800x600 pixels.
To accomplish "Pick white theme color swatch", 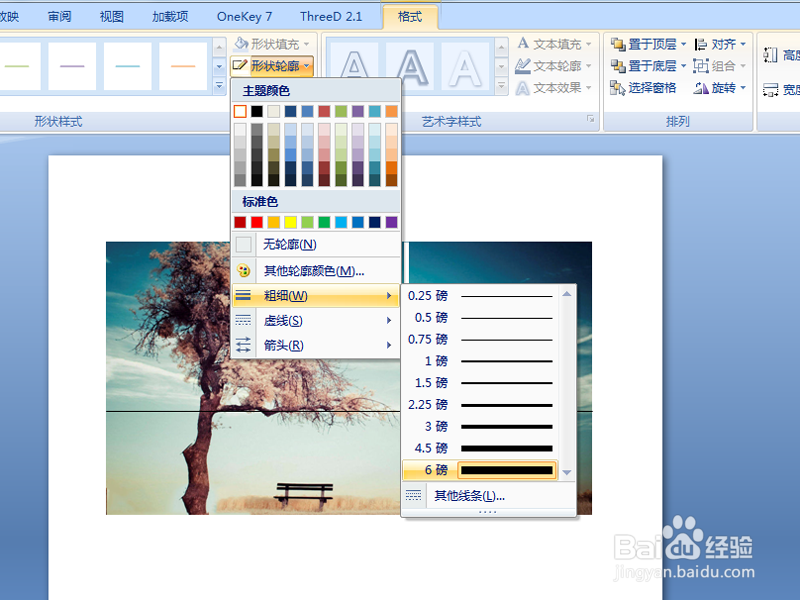I will pos(240,111).
